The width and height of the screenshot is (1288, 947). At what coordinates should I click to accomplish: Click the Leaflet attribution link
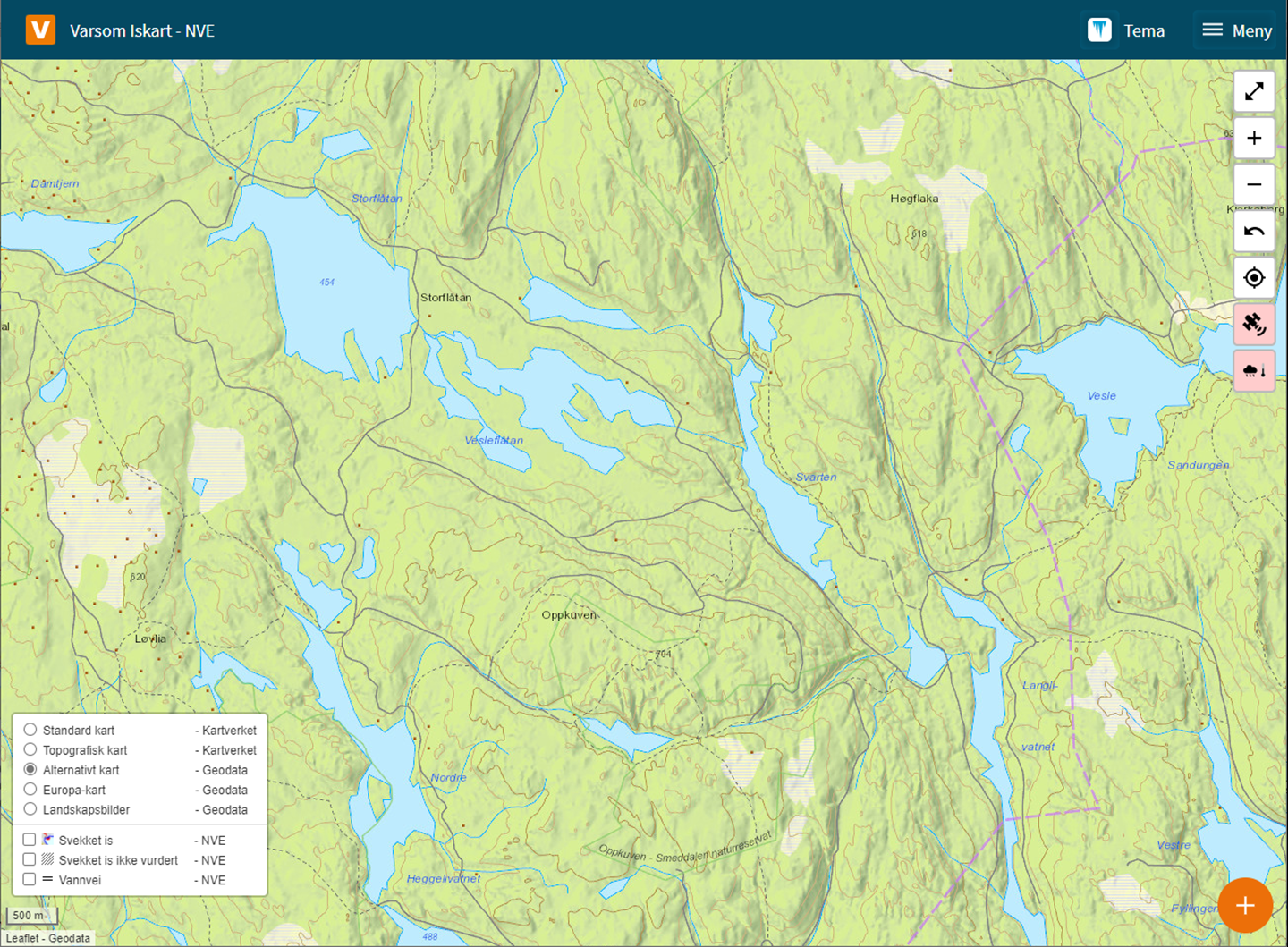22,938
